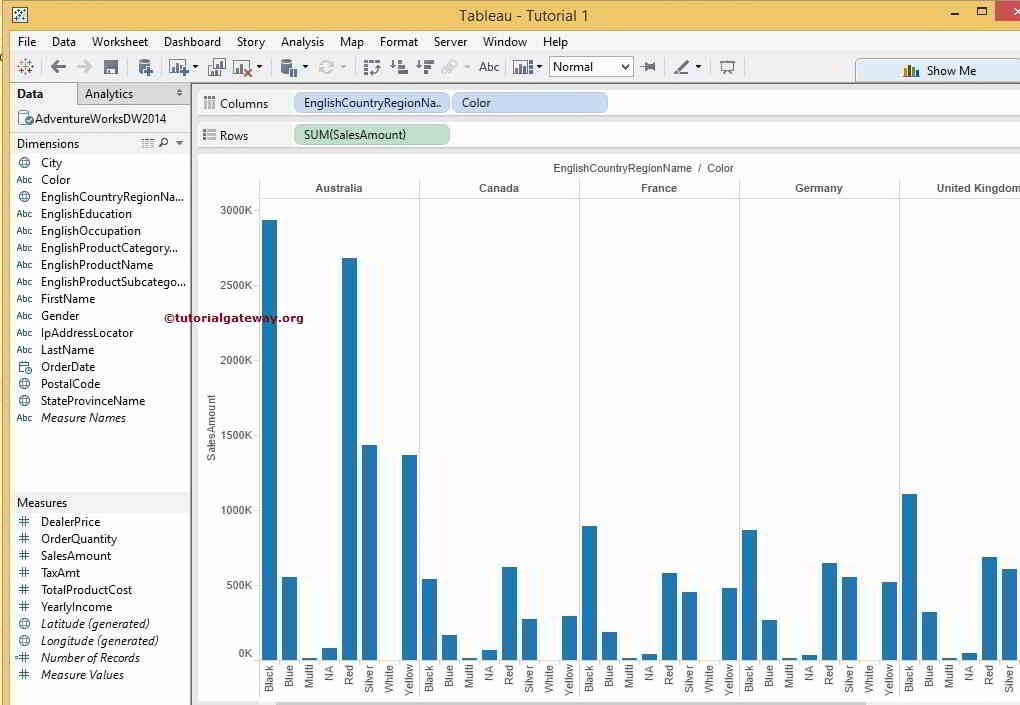Click the Tableau start page icon
This screenshot has width=1020, height=705.
[x=25, y=67]
